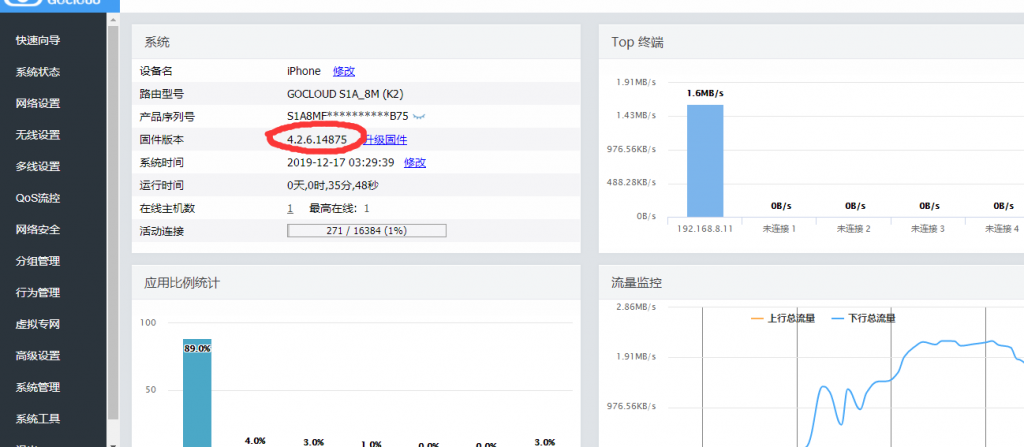Toggle the 上行总流量 legend series

(x=782, y=318)
